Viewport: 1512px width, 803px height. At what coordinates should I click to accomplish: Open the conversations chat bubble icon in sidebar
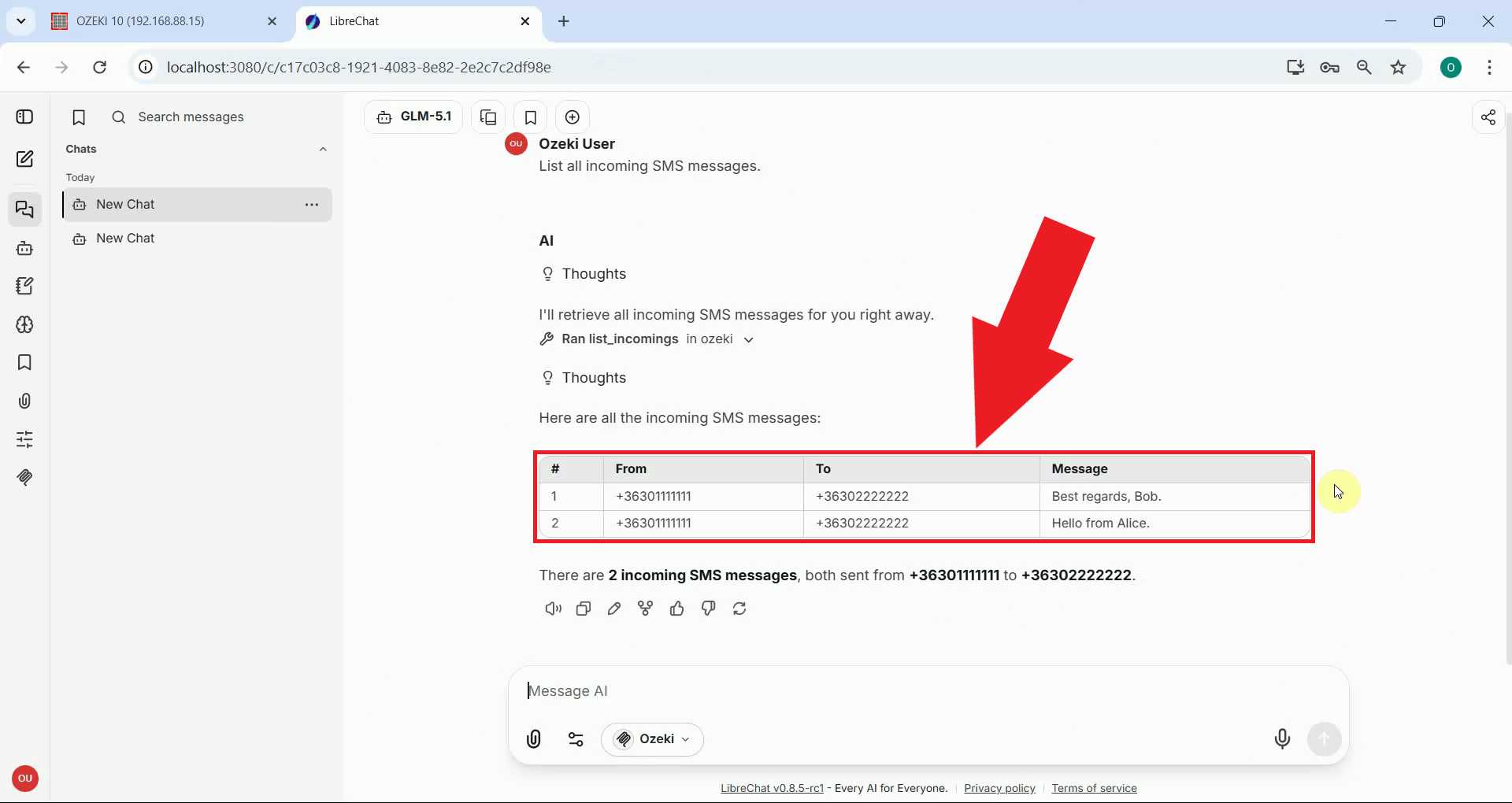coord(24,209)
